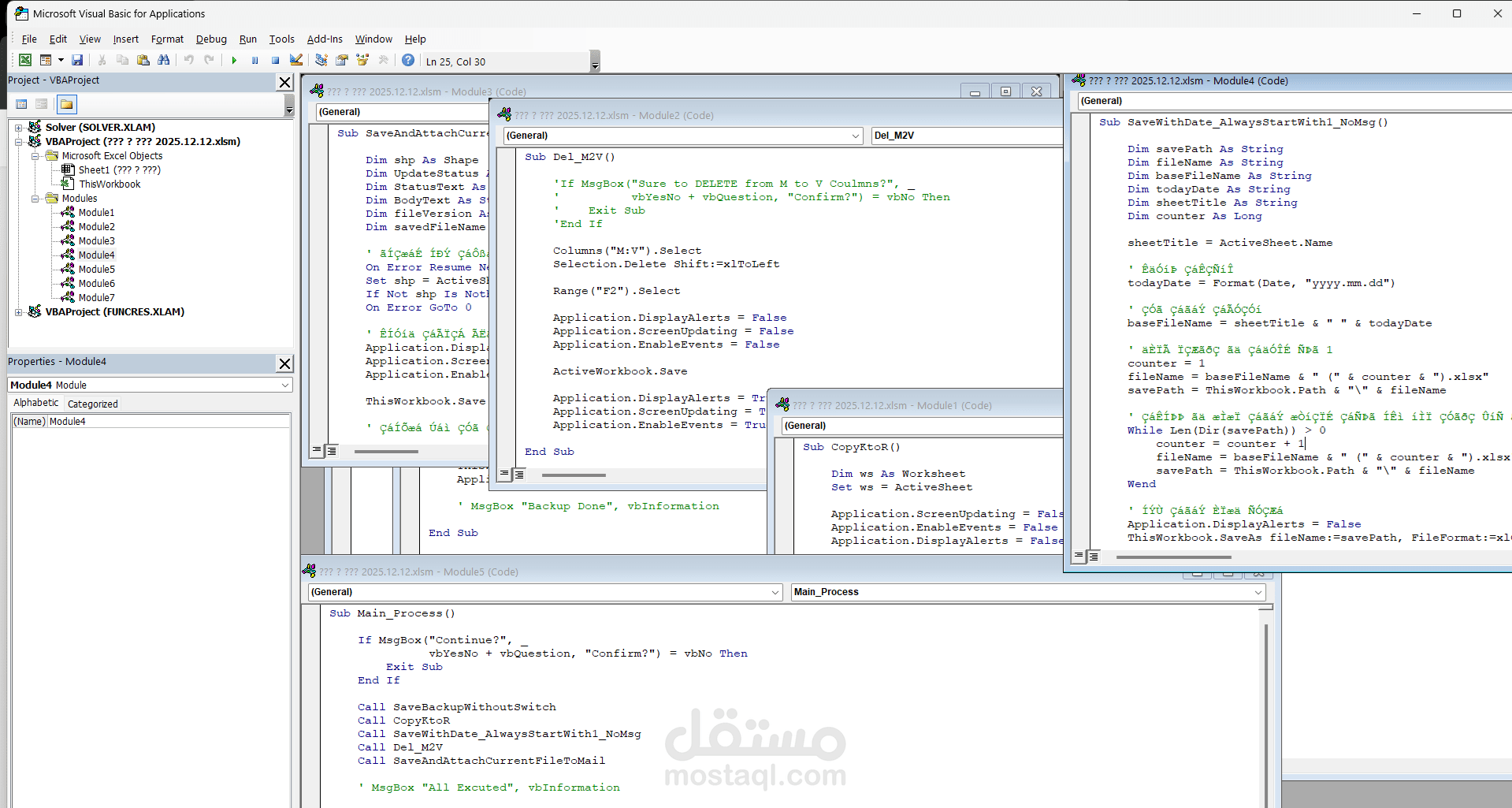Open the Debug menu
The height and width of the screenshot is (808, 1512).
211,39
